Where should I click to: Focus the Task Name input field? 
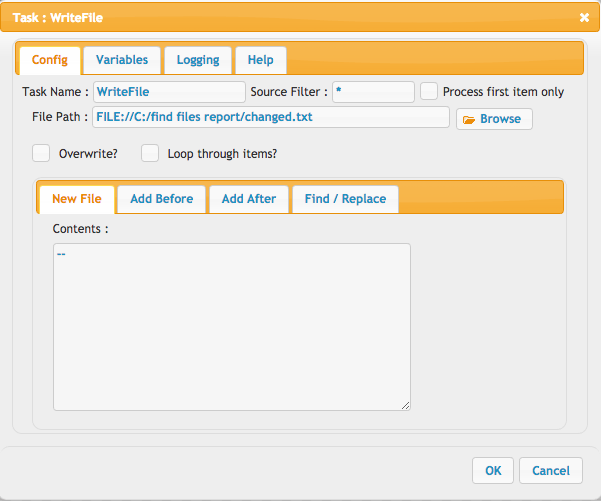[169, 92]
